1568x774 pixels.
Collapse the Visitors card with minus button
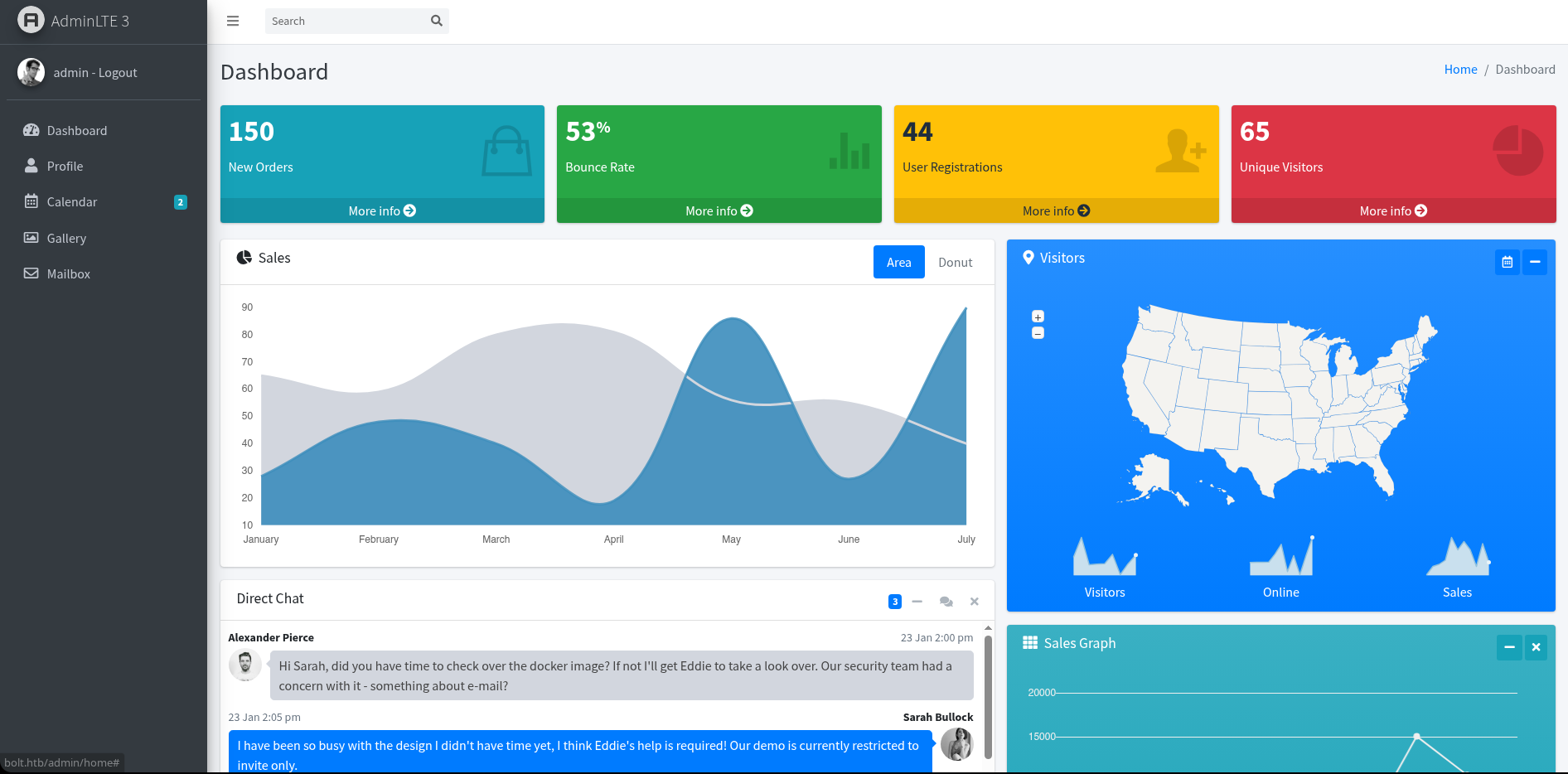pyautogui.click(x=1535, y=262)
